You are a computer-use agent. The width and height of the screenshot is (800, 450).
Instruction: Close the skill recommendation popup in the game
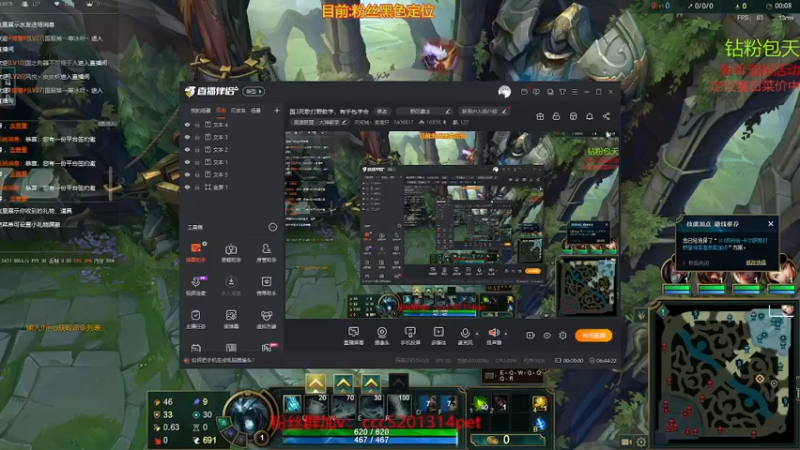point(770,223)
